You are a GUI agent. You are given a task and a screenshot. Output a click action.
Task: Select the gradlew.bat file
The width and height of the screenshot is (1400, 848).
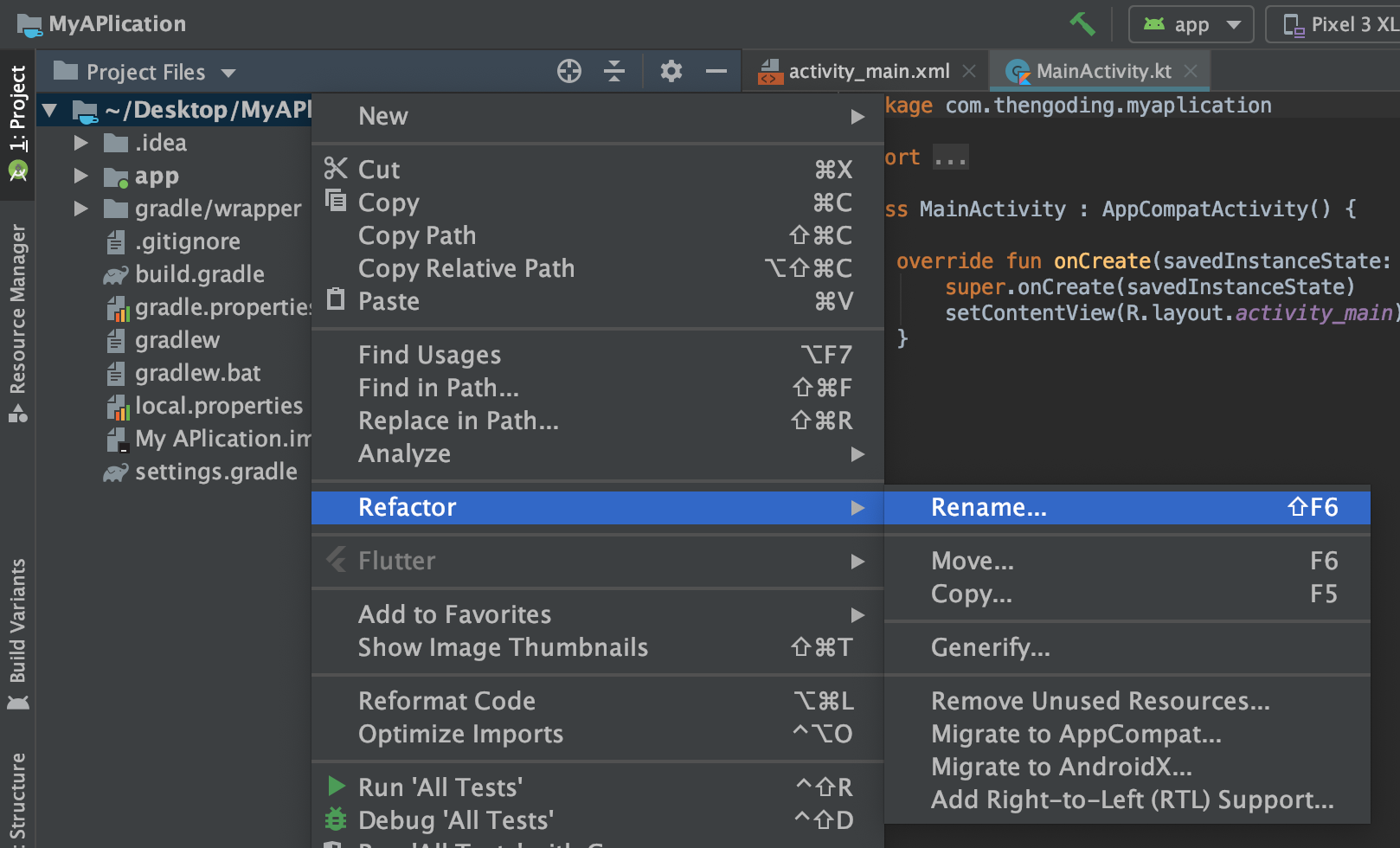(x=198, y=373)
